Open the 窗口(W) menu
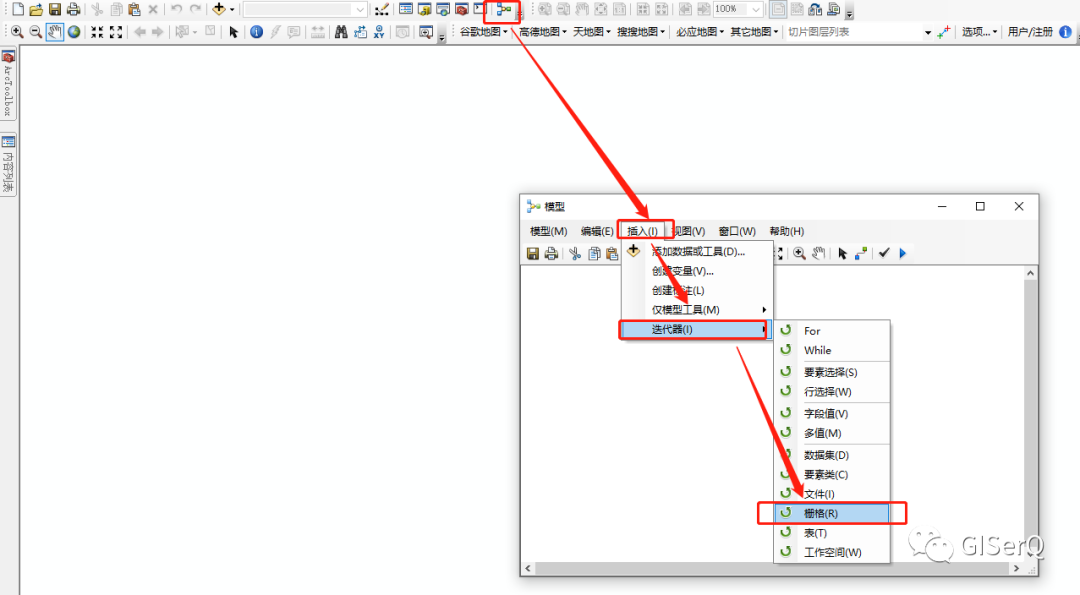The height and width of the screenshot is (595, 1080). (x=737, y=231)
